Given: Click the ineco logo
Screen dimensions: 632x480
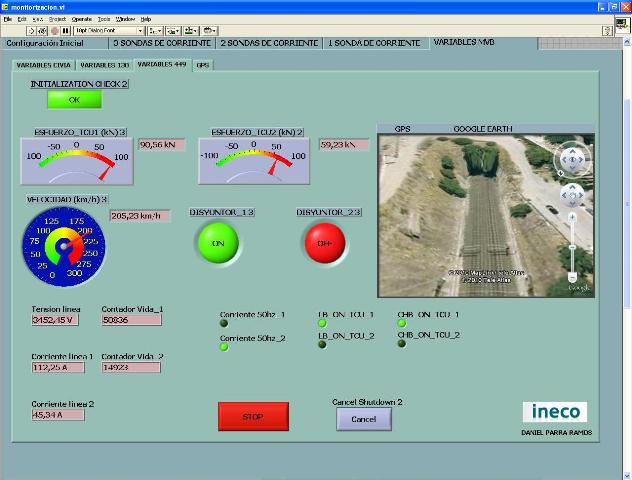Looking at the screenshot, I should 555,412.
